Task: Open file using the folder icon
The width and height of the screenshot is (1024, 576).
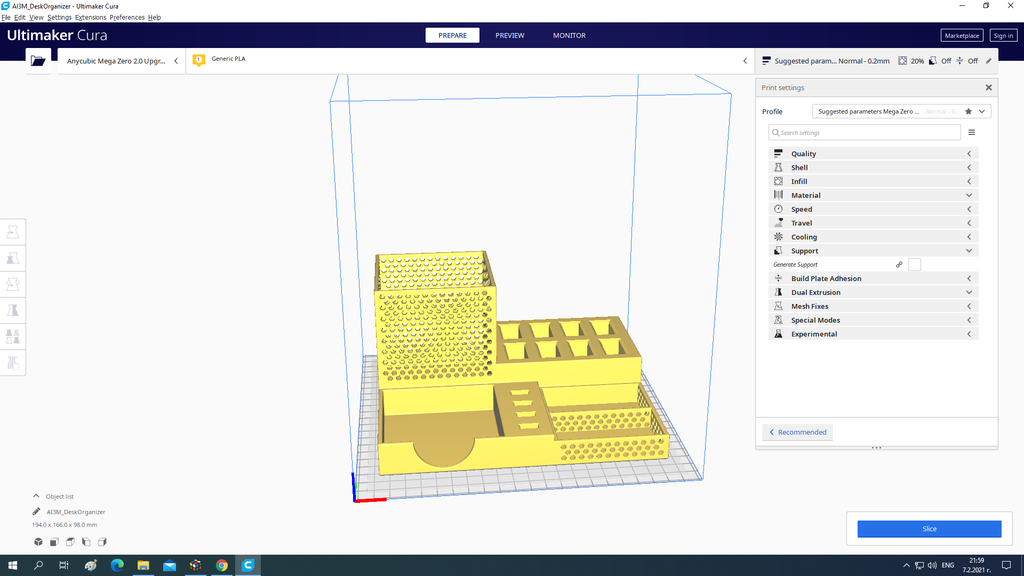Action: click(38, 61)
